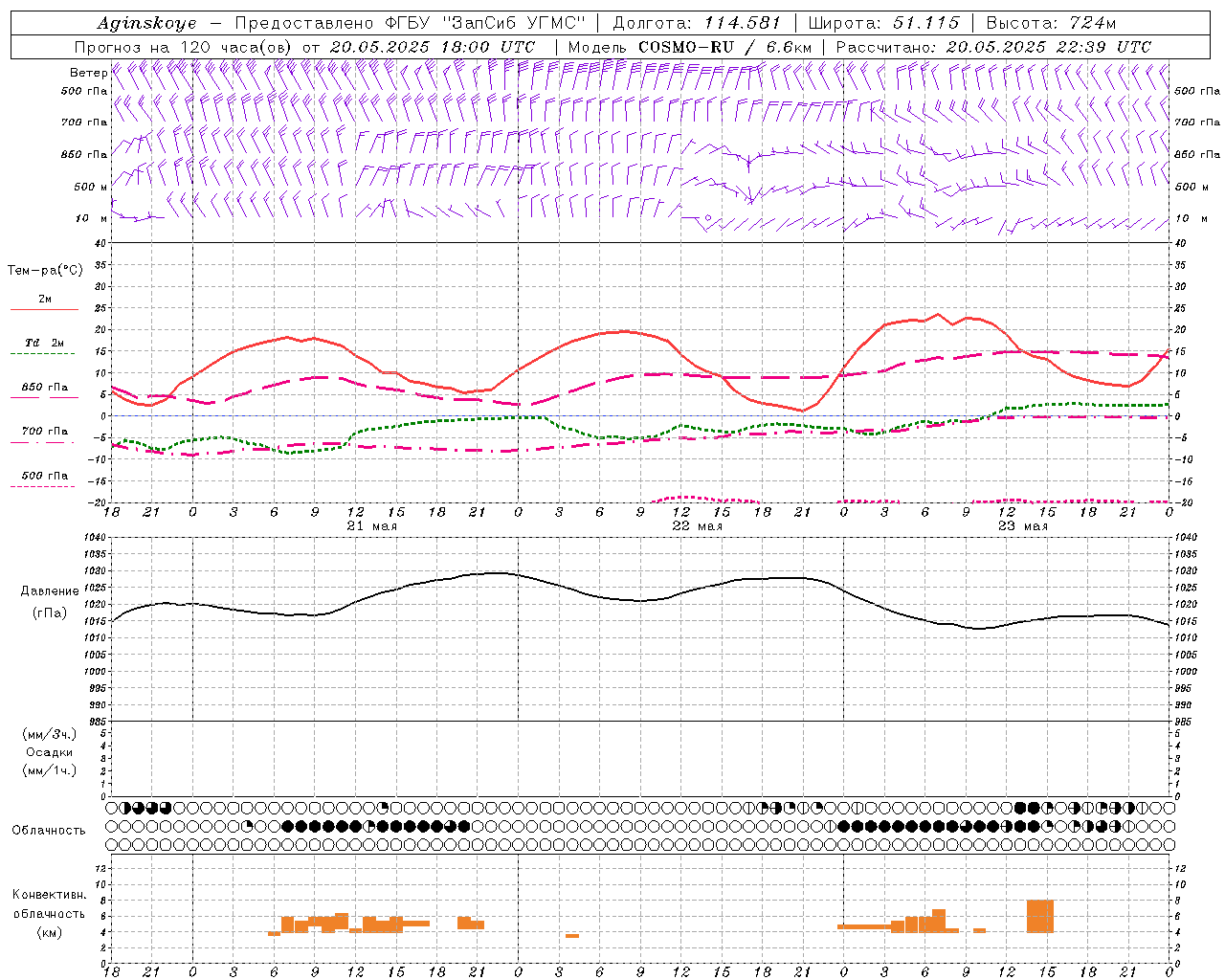Click the Td 2м legend dashed line sample
This screenshot has height=980, width=1225.
click(x=42, y=354)
